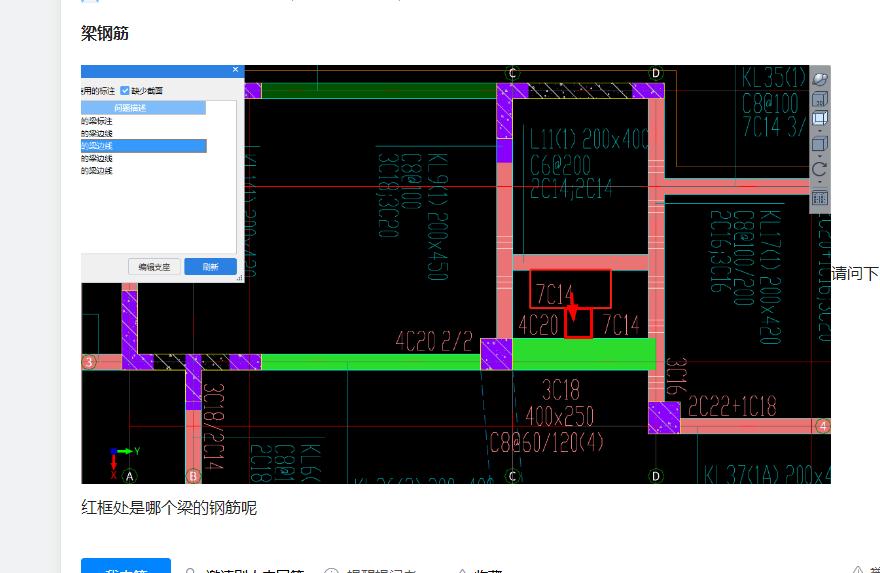The image size is (880, 573).
Task: Click axis bubble A at bottom
Action: point(130,476)
